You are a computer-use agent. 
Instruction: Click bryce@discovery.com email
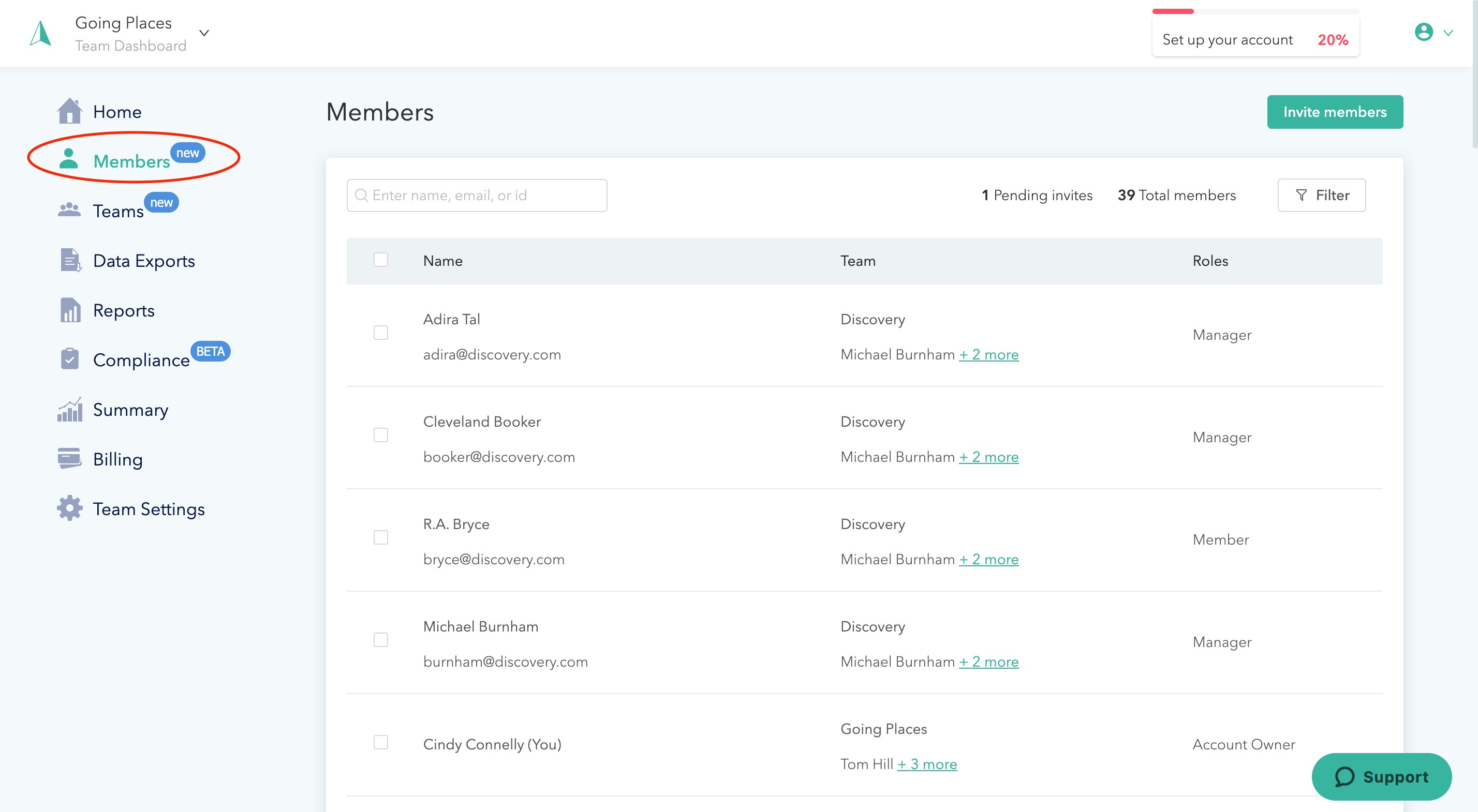pyautogui.click(x=493, y=560)
